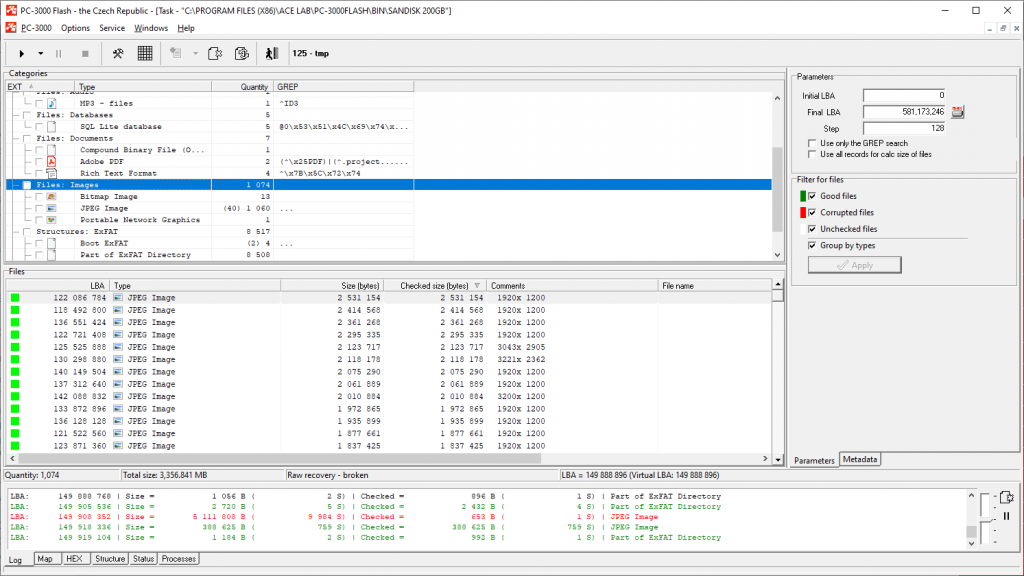1024x576 pixels.
Task: Toggle the Group by types checkbox
Action: pyautogui.click(x=812, y=245)
